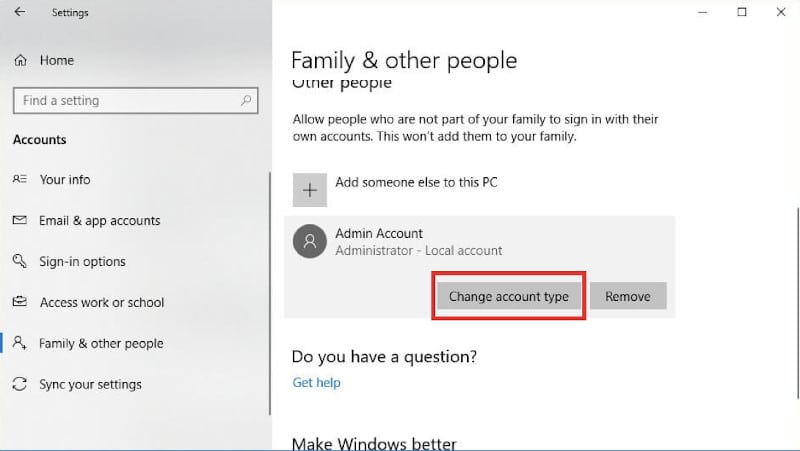This screenshot has height=451, width=800.
Task: Click the Your info icon
Action: click(x=19, y=179)
